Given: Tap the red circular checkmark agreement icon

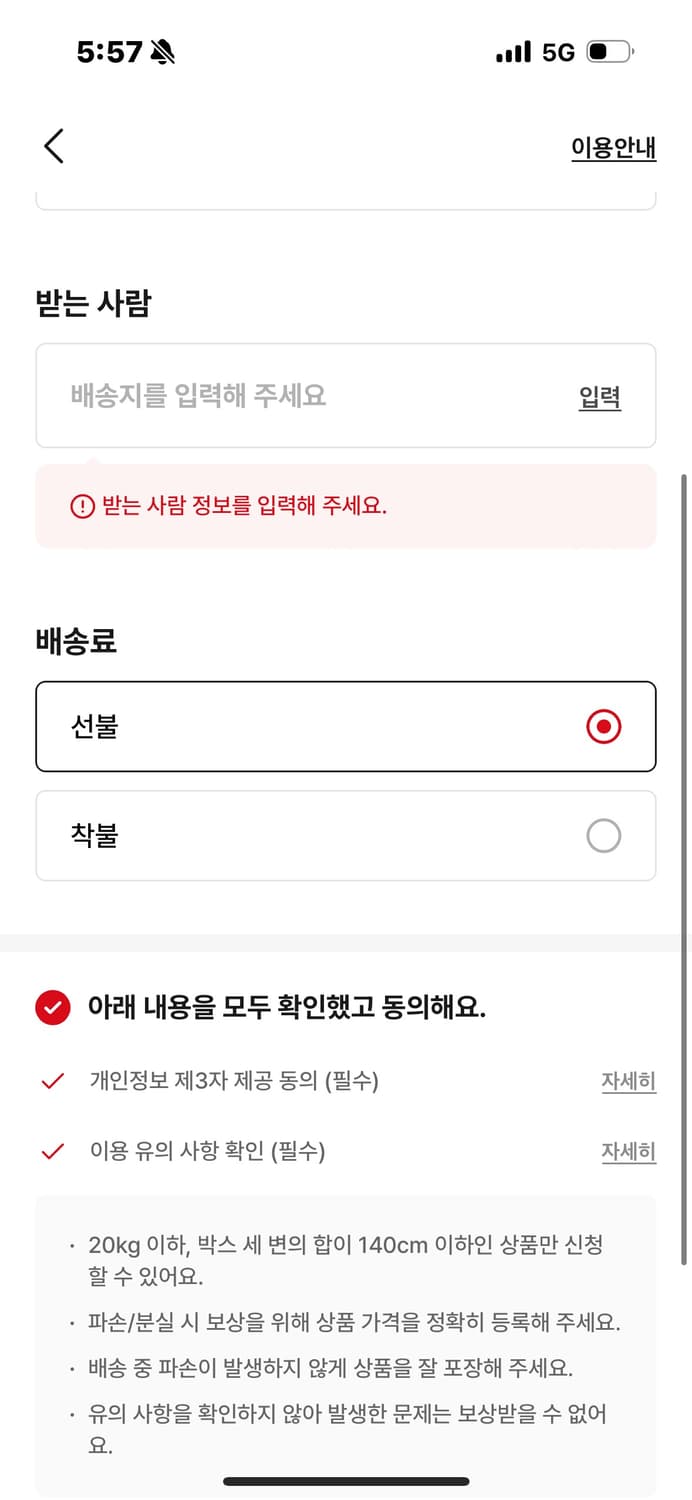Looking at the screenshot, I should (53, 1009).
